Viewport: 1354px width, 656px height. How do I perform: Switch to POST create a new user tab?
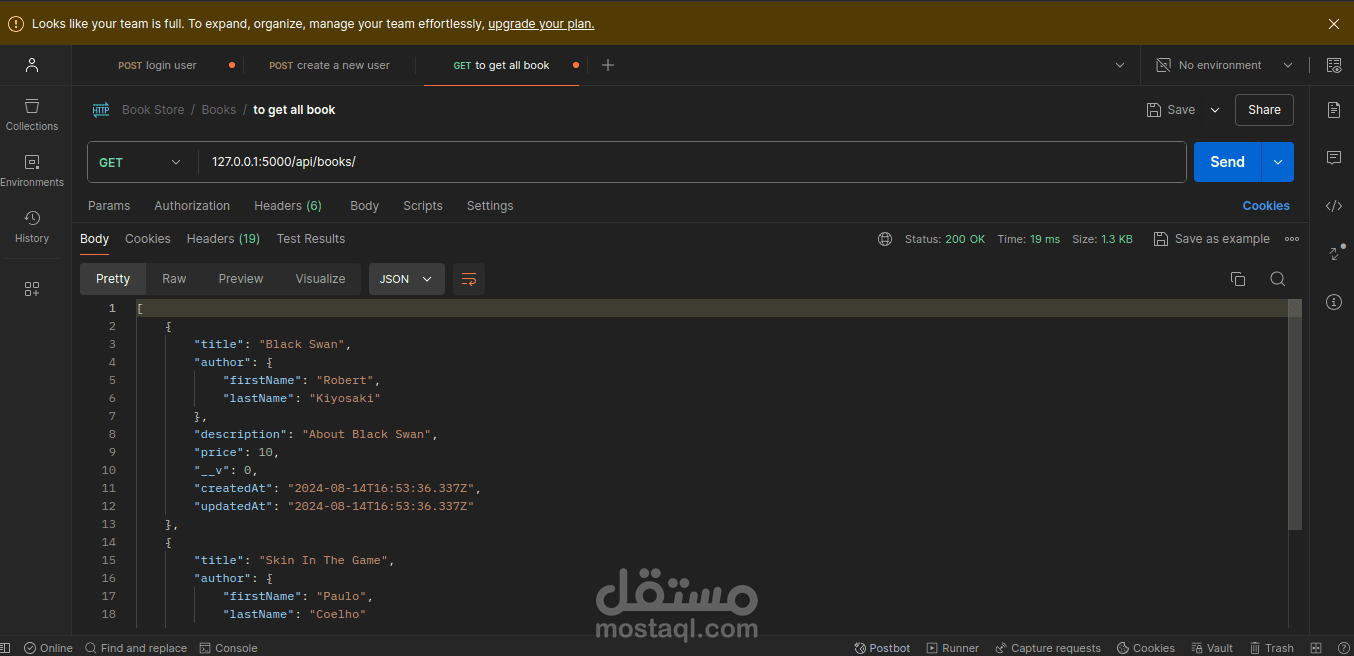coord(330,65)
